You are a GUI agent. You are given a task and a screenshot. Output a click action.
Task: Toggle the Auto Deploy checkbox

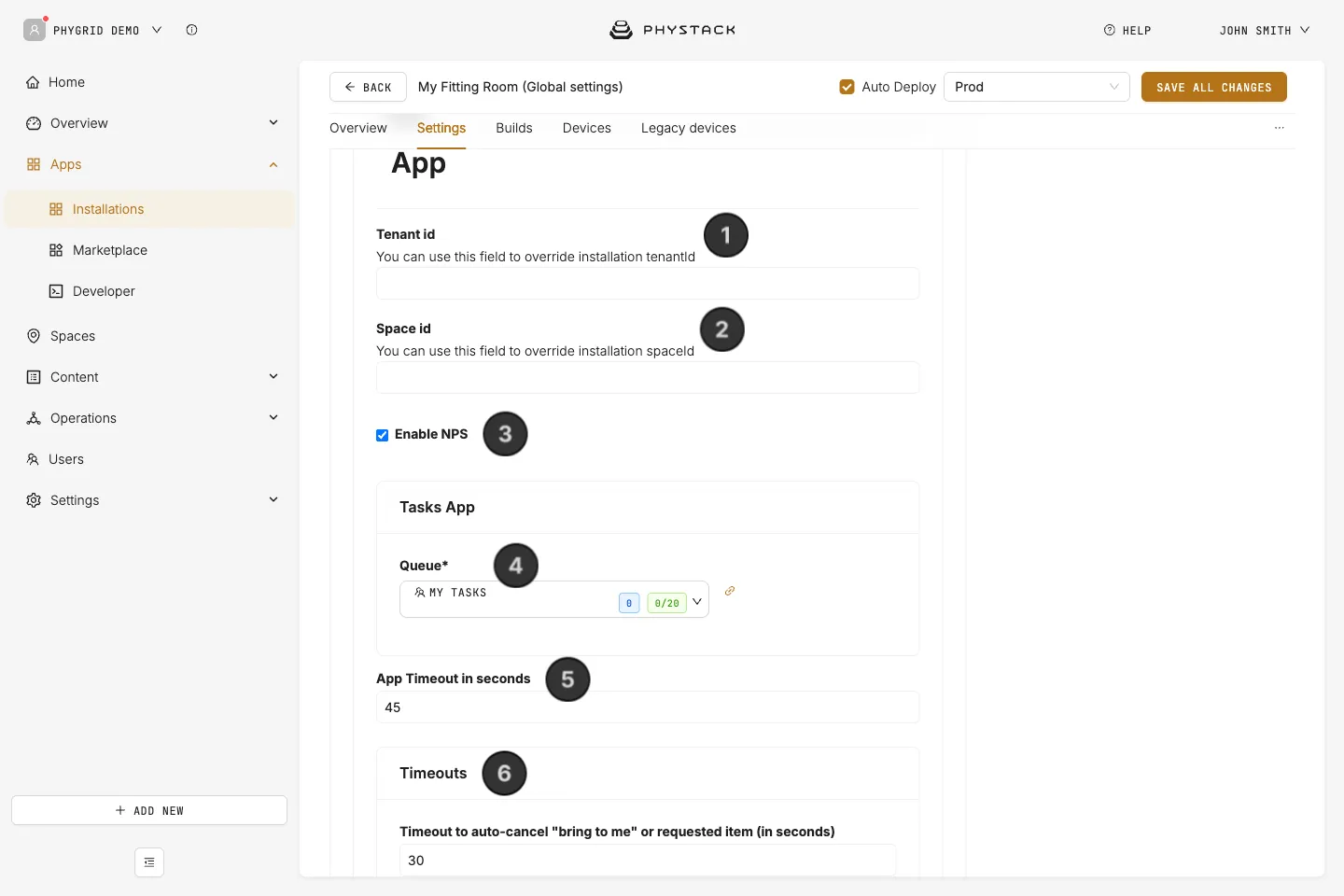click(847, 87)
